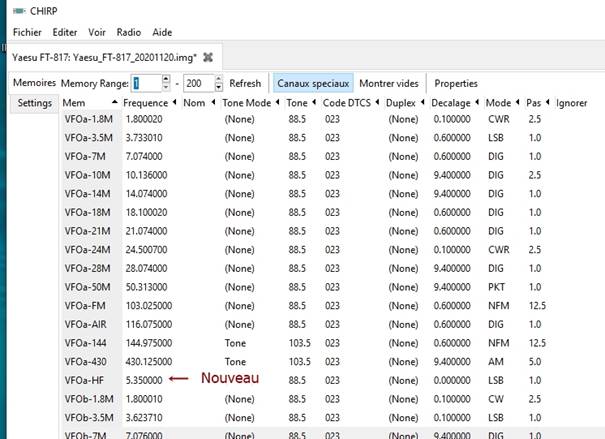
Task: Select the VFOa-3.5M memory row
Action: (x=332, y=138)
